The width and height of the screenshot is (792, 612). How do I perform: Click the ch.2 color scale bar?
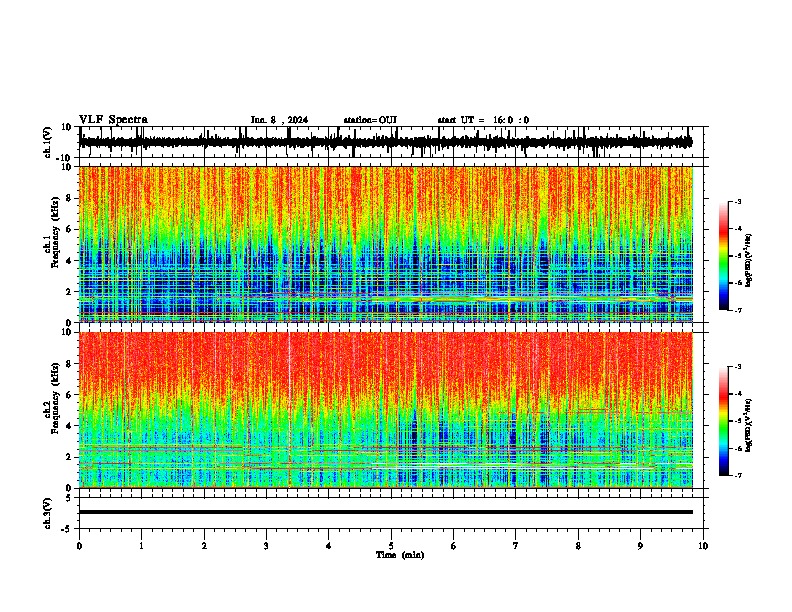click(x=723, y=421)
